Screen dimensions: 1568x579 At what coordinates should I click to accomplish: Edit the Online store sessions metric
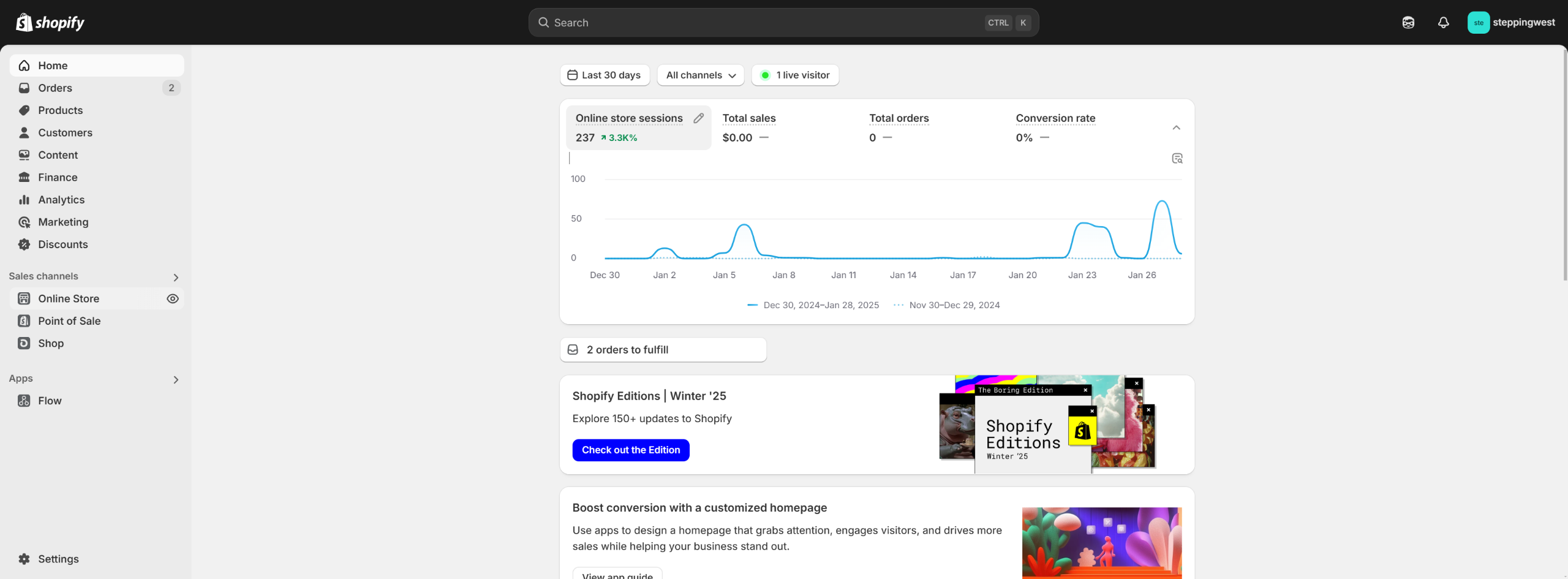coord(698,118)
